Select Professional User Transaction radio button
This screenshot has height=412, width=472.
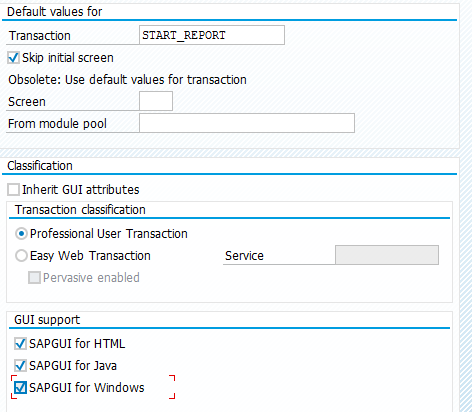click(21, 234)
